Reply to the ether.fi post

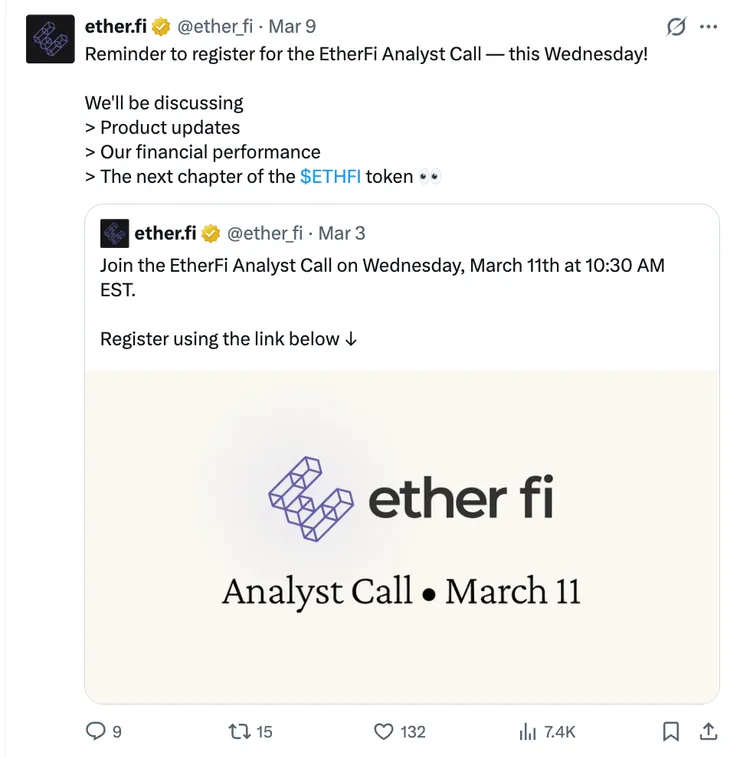[x=96, y=732]
